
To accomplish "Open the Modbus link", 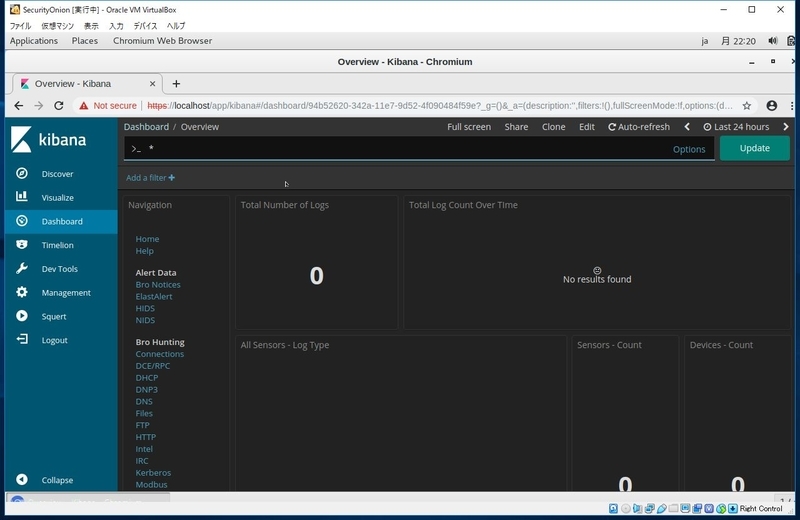I will [x=151, y=484].
